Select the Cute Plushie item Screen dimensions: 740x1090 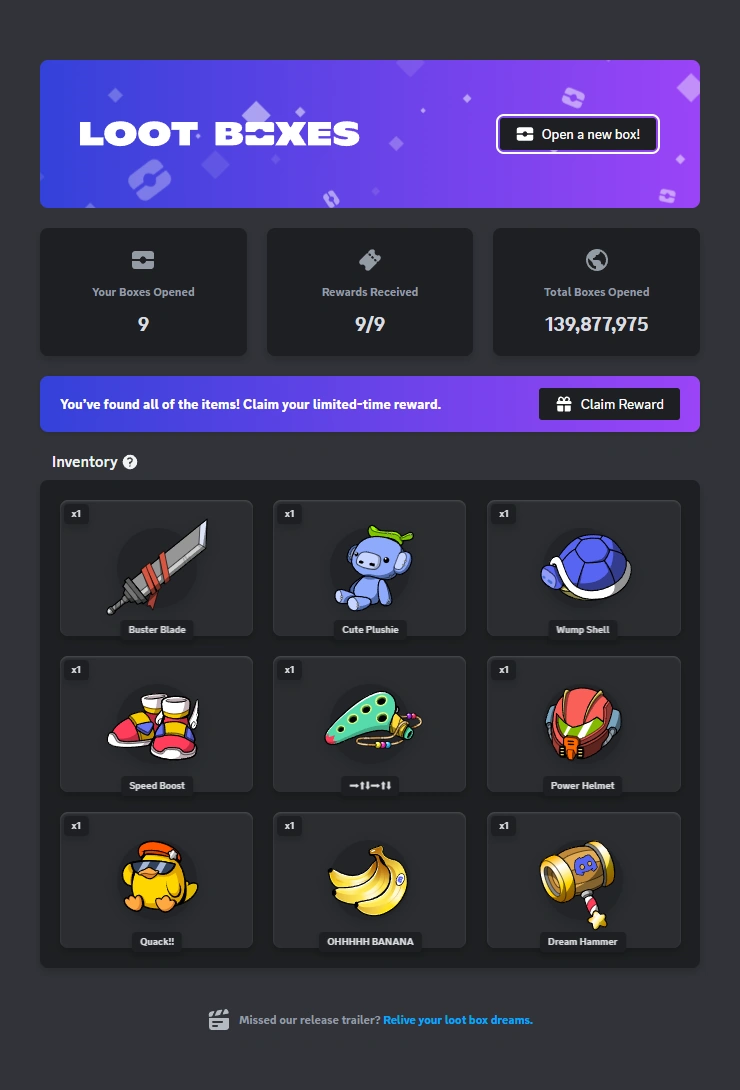pyautogui.click(x=370, y=568)
